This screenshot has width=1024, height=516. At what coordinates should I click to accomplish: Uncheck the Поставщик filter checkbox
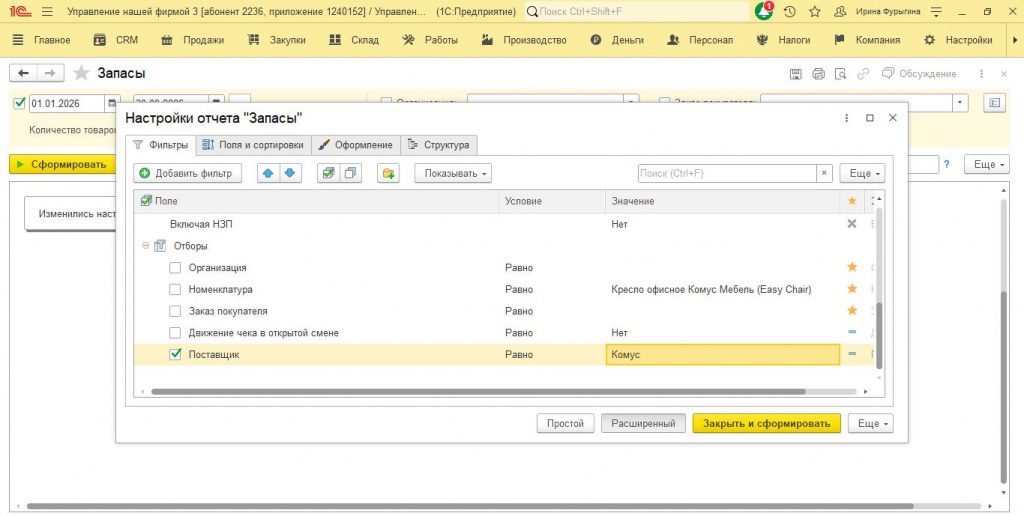(x=175, y=354)
